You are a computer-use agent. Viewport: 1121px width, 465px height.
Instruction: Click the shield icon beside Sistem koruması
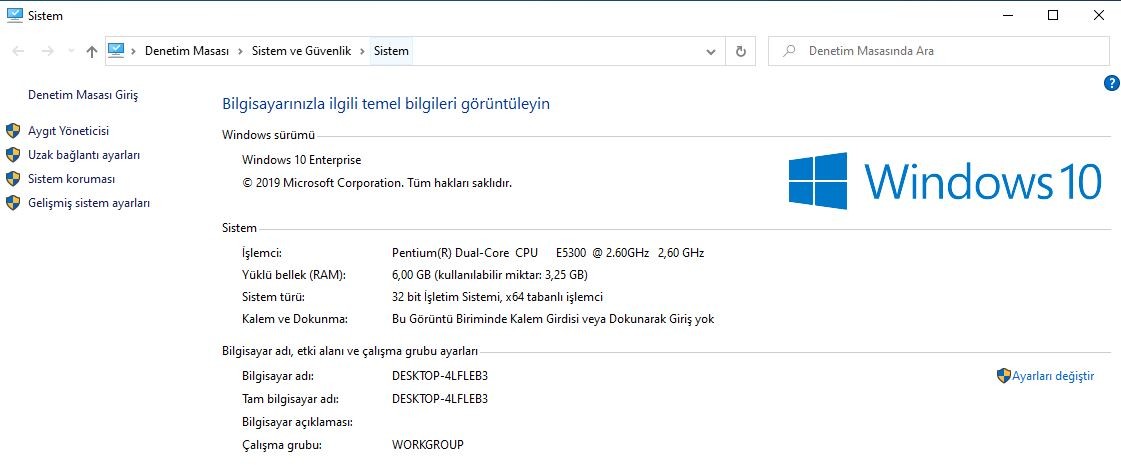[13, 179]
